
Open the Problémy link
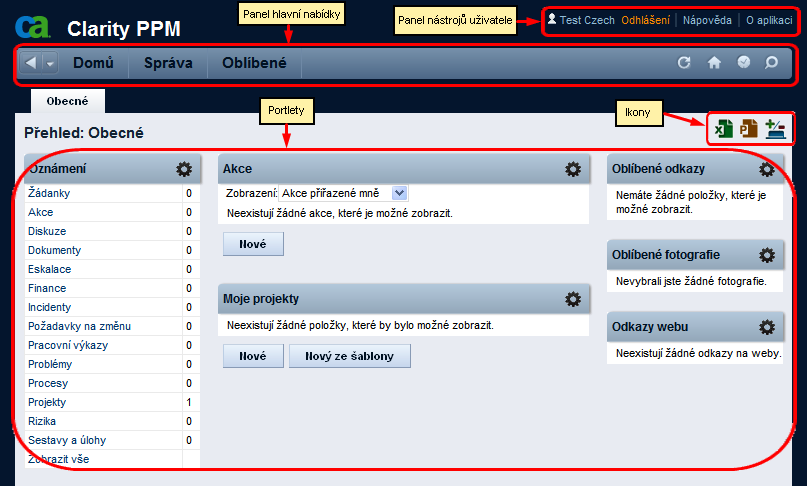click(x=50, y=364)
